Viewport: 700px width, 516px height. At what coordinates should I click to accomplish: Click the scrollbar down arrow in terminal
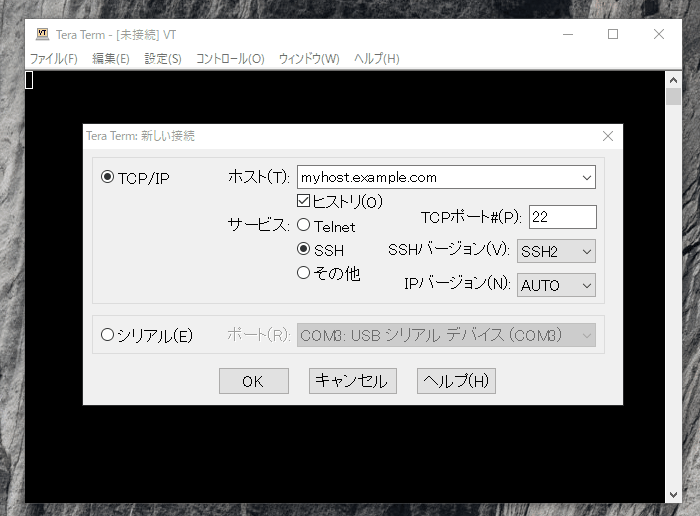pos(673,495)
